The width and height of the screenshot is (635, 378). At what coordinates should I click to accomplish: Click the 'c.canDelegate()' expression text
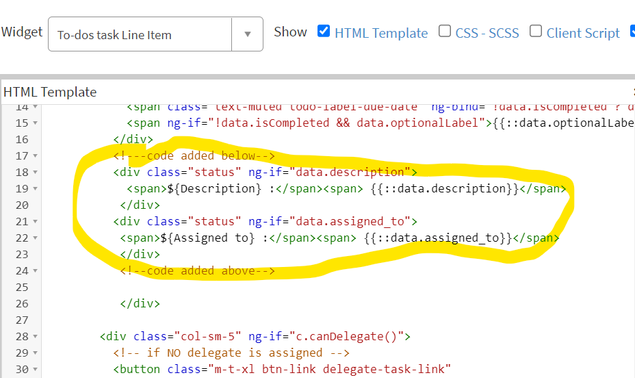347,336
